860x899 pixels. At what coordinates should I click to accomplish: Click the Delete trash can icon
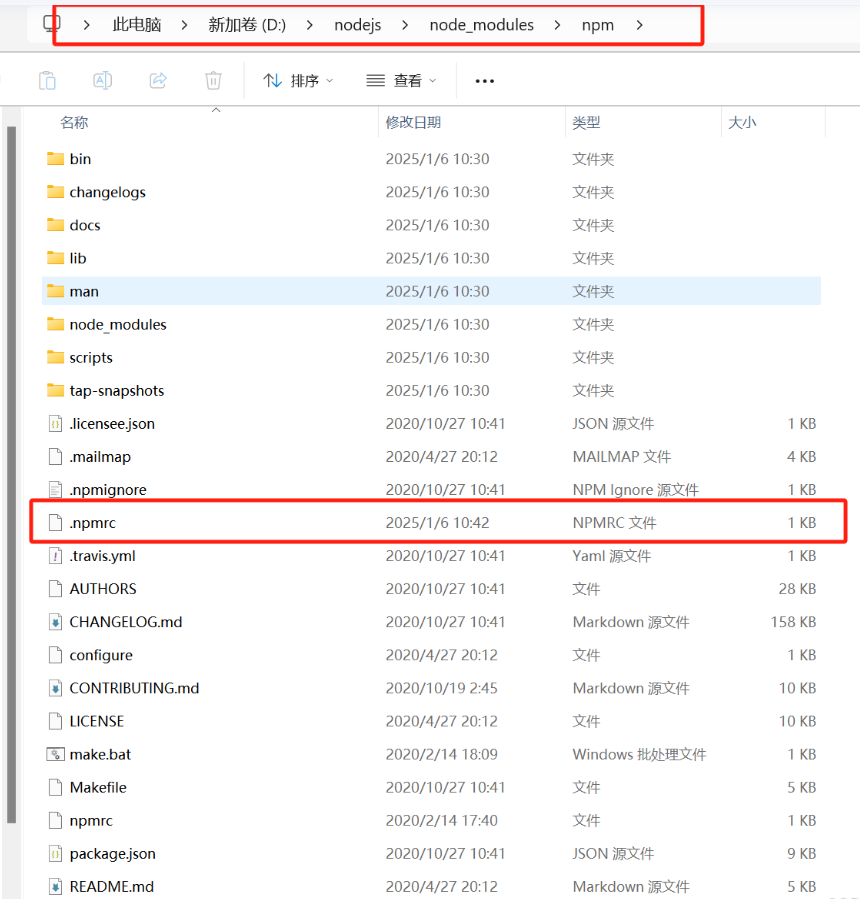[x=213, y=81]
